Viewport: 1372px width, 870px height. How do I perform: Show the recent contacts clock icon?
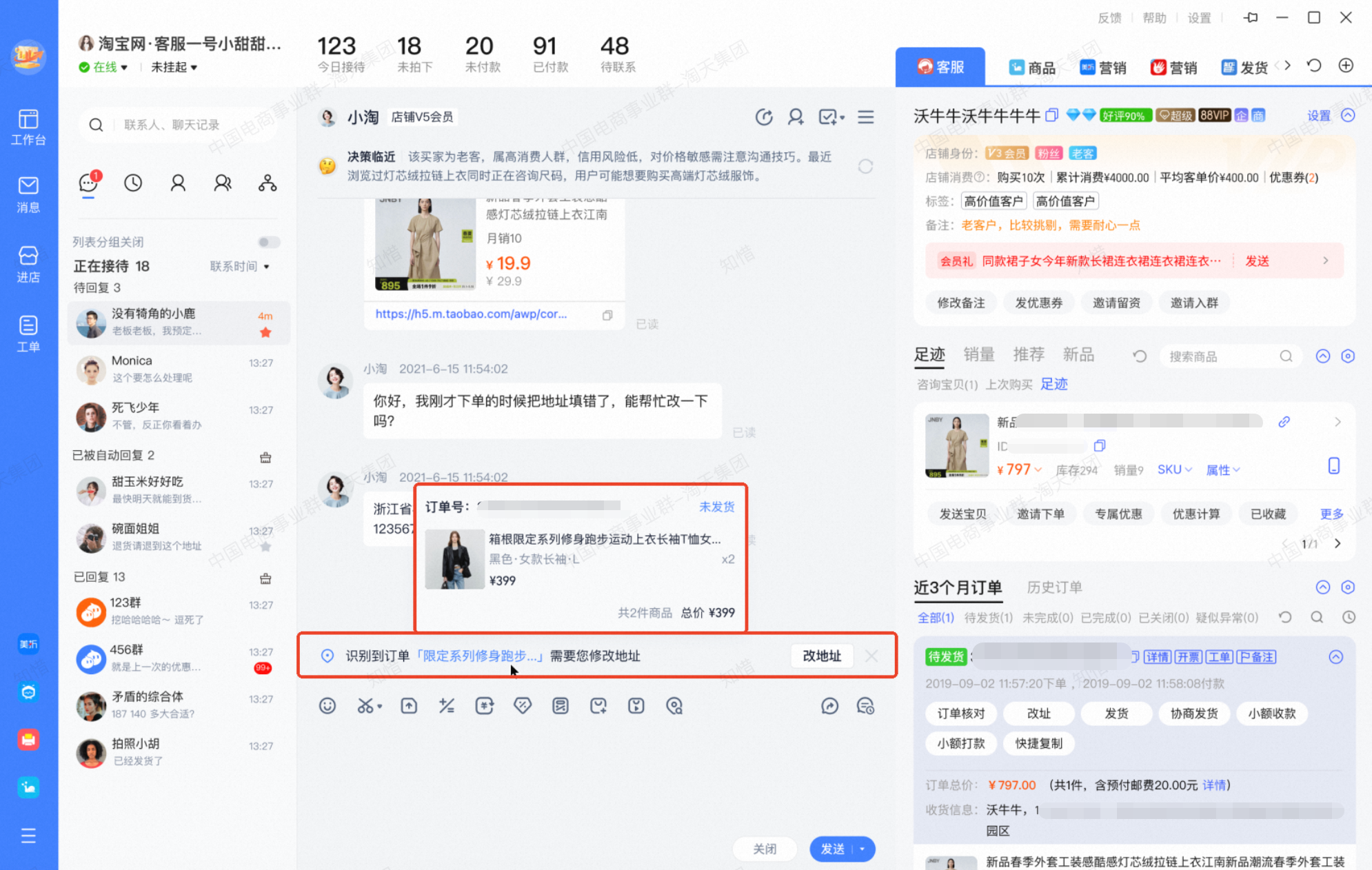pos(133,183)
